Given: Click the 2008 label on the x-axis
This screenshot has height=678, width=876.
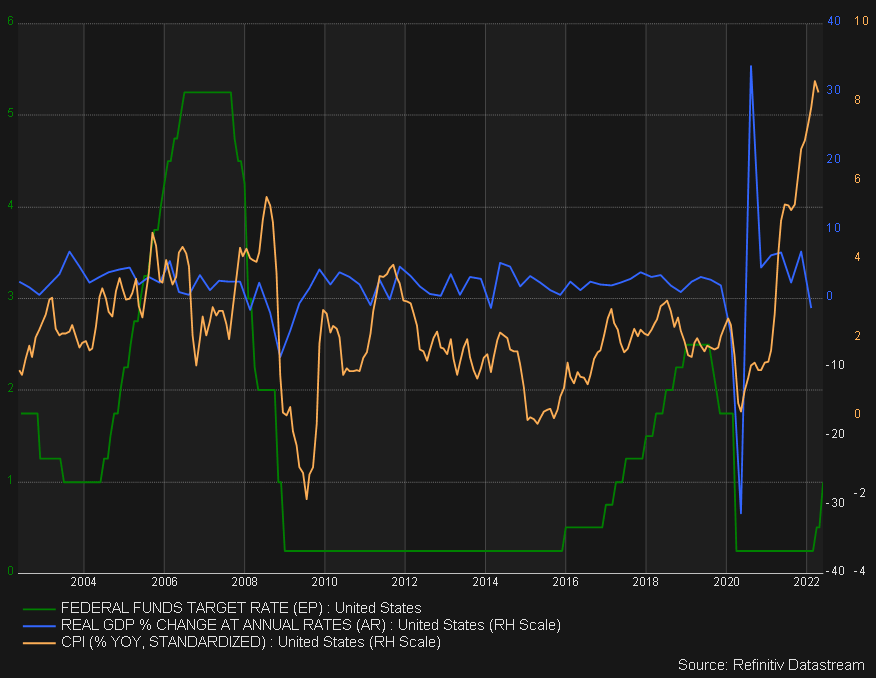Looking at the screenshot, I should pos(244,581).
